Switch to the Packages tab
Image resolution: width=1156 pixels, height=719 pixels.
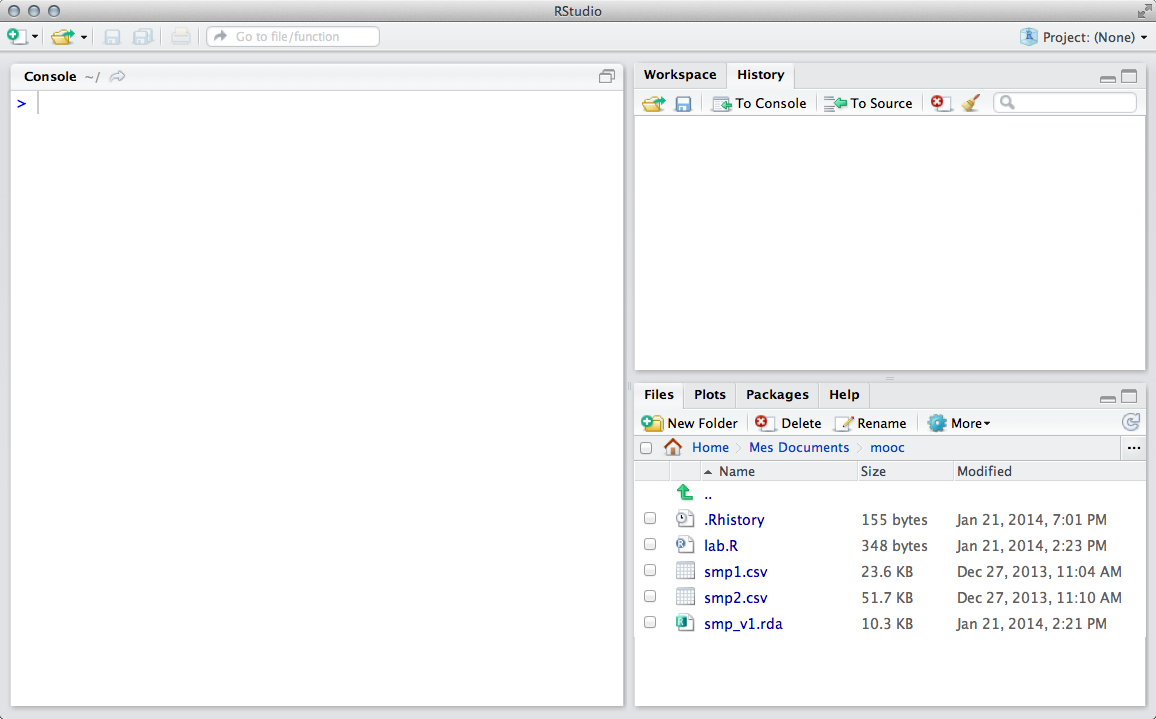pyautogui.click(x=777, y=395)
